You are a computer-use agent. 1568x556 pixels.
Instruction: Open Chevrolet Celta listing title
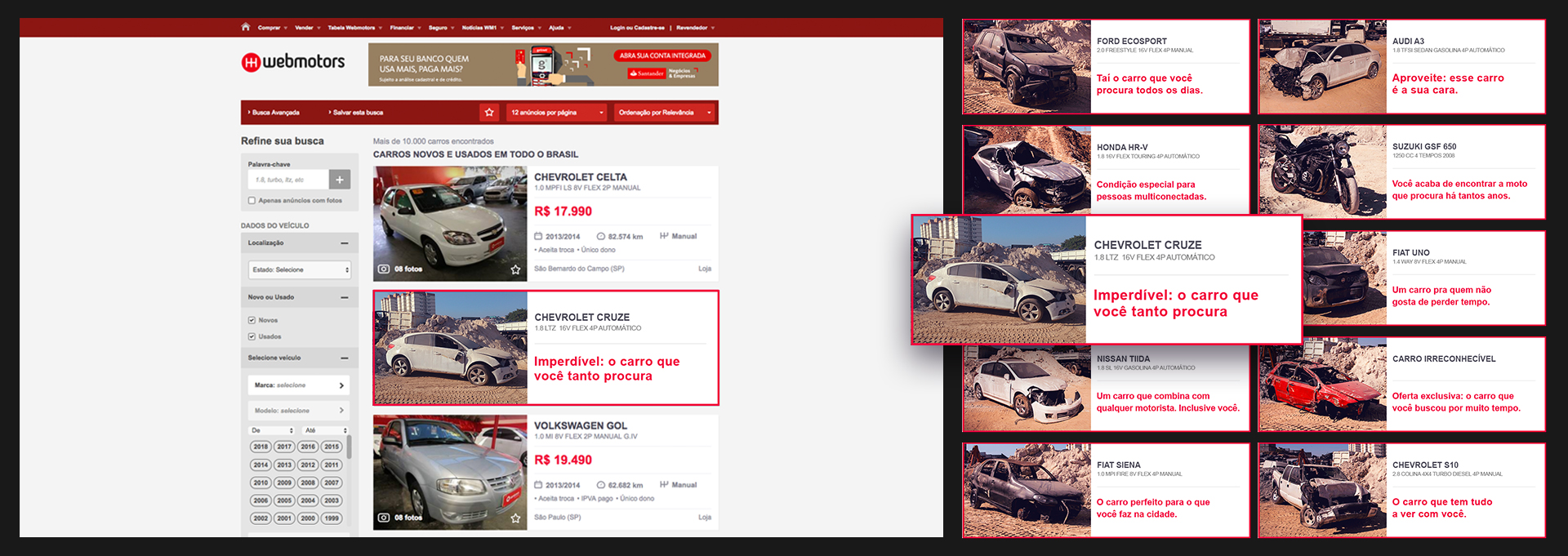coord(581,177)
